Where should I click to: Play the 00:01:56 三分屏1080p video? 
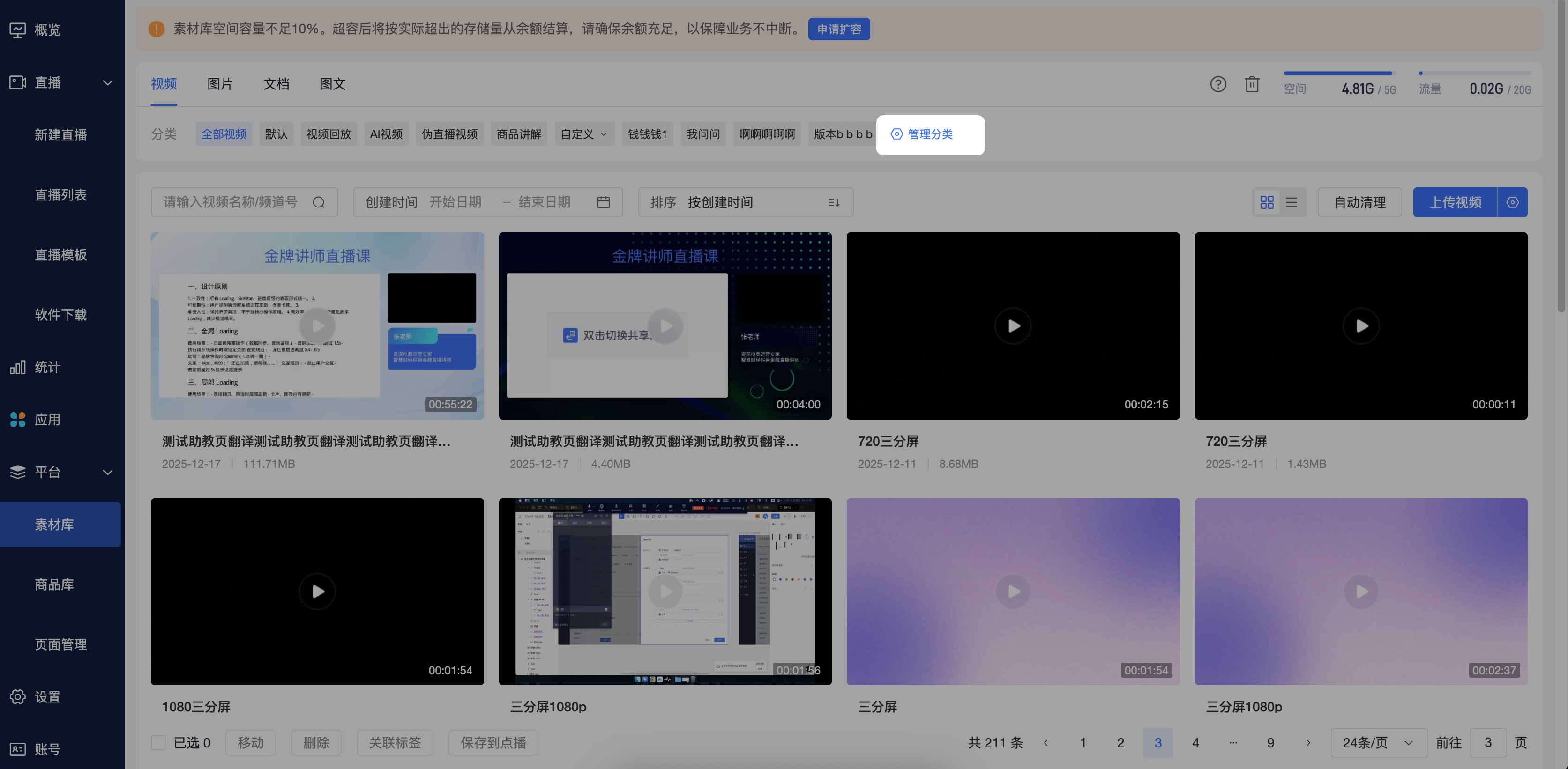(x=665, y=592)
